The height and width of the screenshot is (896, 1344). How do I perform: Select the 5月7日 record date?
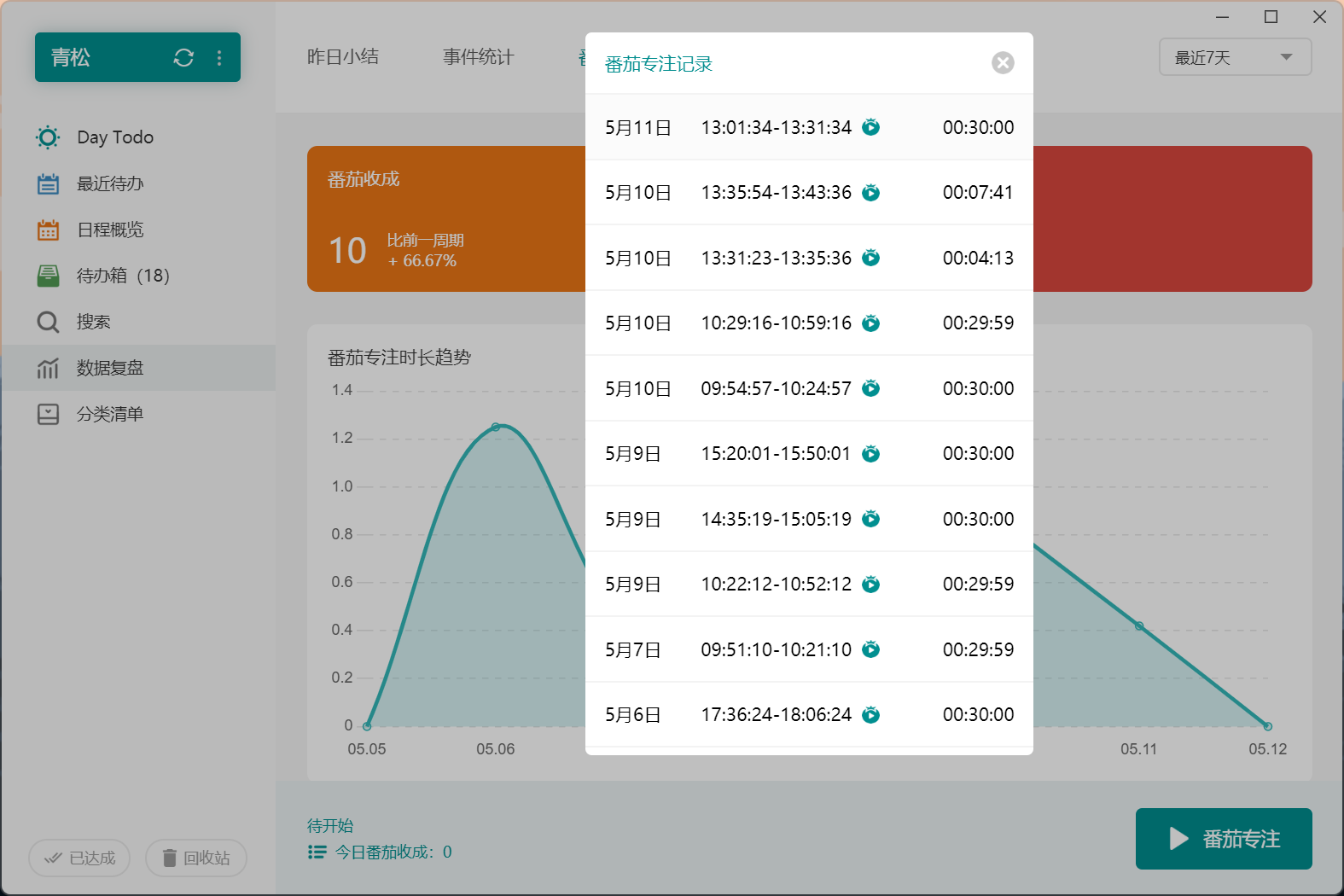633,649
